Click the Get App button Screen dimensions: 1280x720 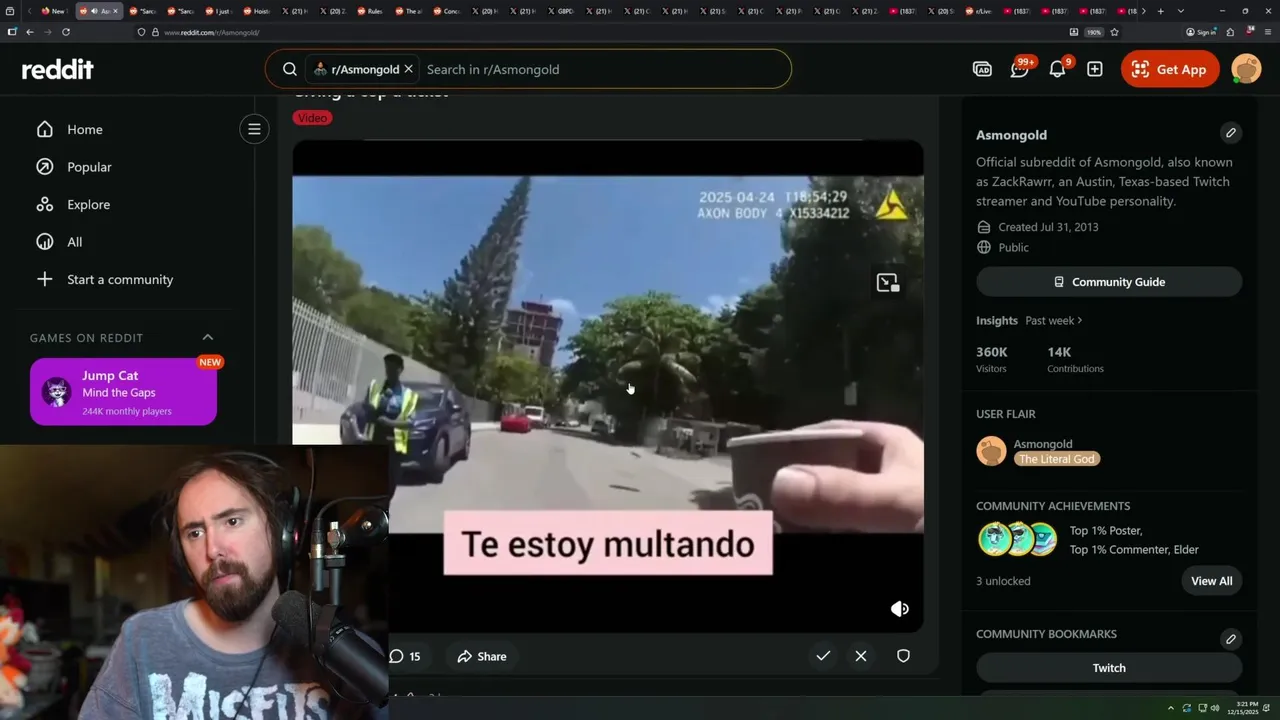[x=1170, y=69]
